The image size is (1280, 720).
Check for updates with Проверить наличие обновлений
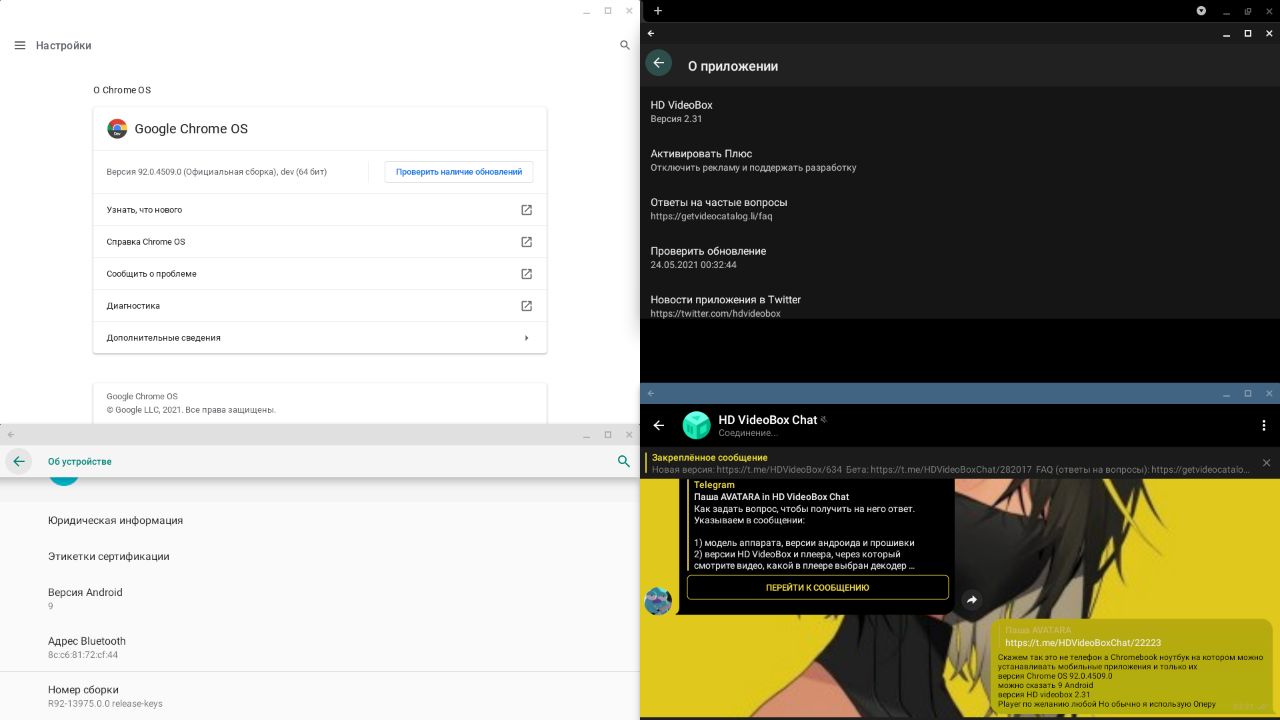click(459, 172)
